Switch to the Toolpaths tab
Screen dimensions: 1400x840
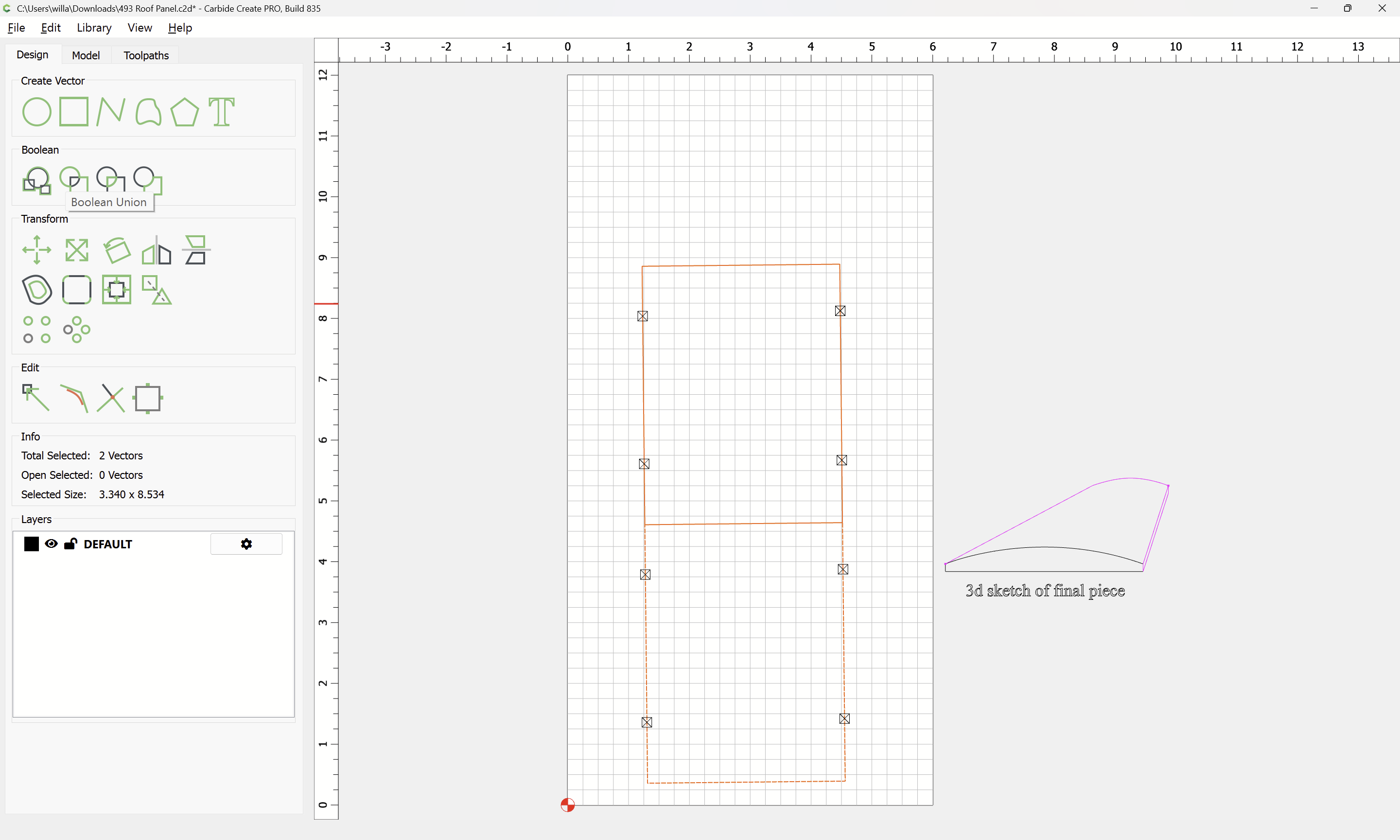tap(146, 55)
